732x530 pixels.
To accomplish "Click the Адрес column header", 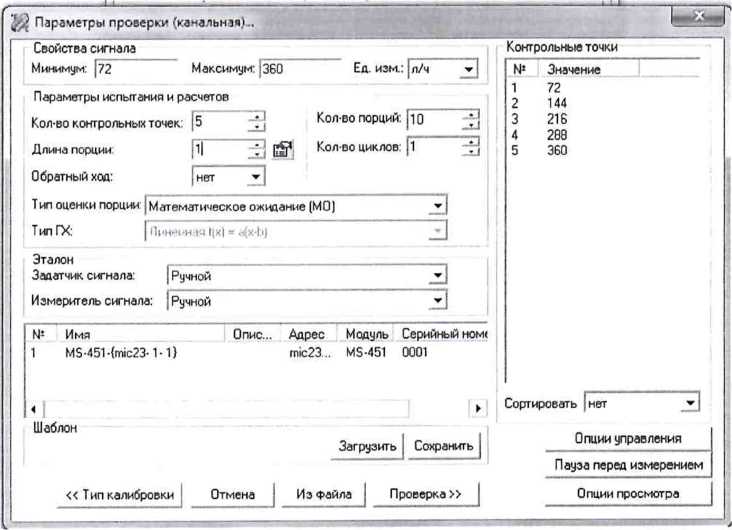I will [x=308, y=334].
